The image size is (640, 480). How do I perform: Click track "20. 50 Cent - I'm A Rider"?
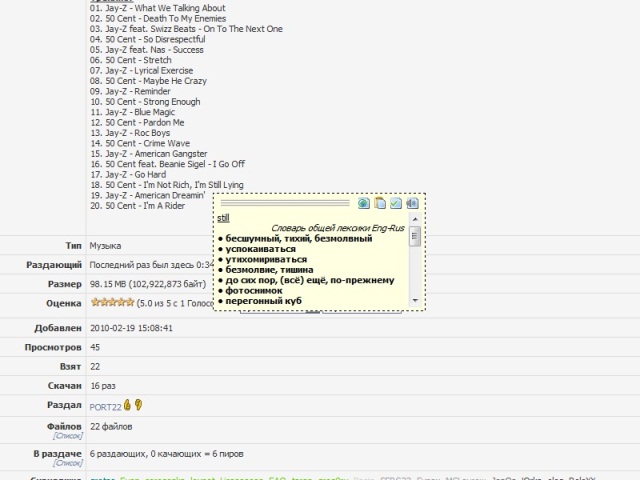point(138,206)
